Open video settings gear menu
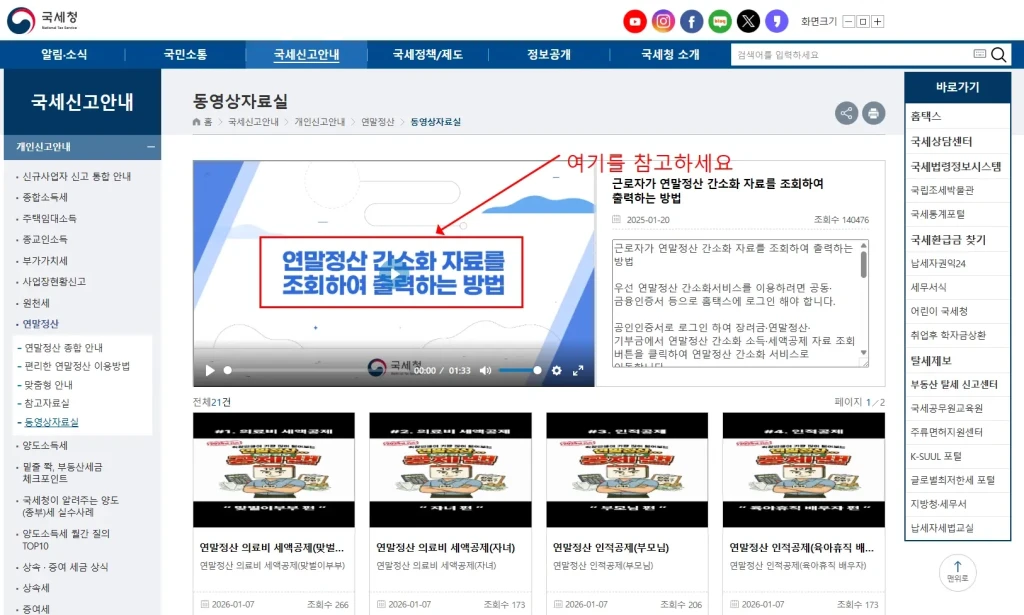1024x615 pixels. point(557,370)
